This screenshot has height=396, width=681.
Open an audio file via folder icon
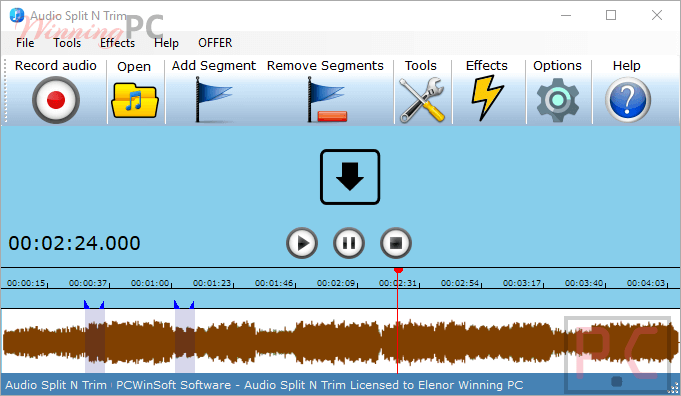tap(135, 101)
